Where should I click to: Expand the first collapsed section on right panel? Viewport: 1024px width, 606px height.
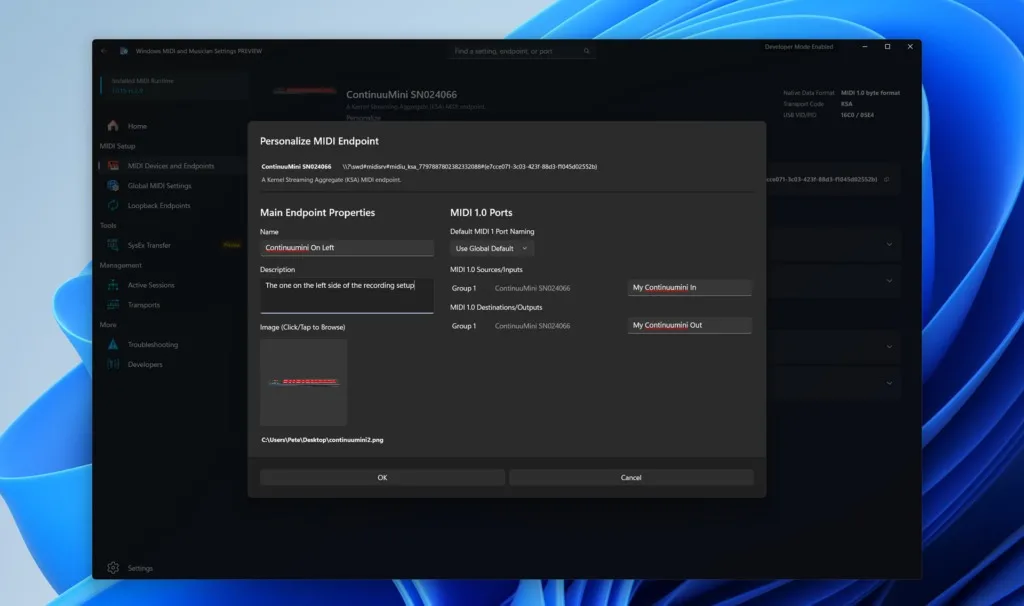click(891, 245)
